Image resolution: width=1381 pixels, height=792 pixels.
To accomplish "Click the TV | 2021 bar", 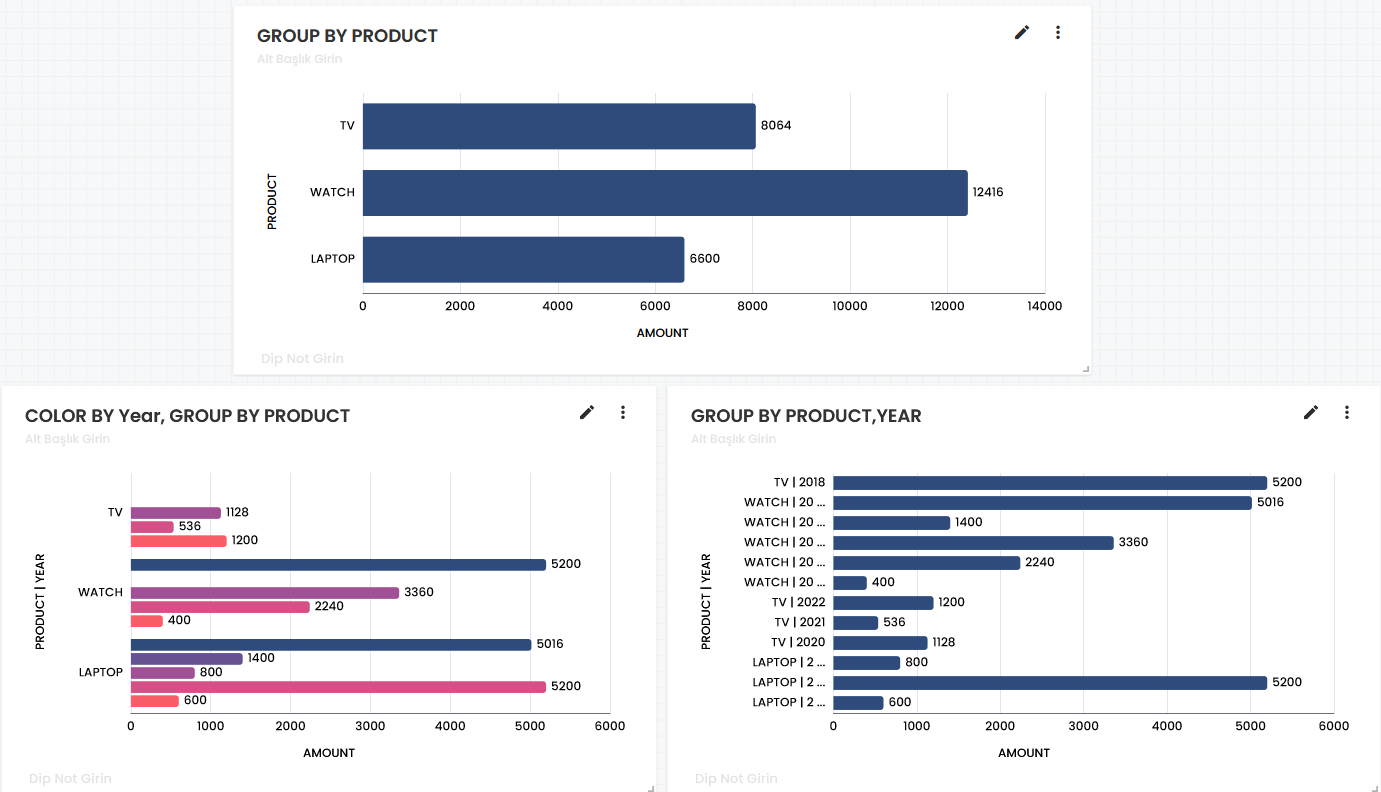I will pyautogui.click(x=855, y=623).
